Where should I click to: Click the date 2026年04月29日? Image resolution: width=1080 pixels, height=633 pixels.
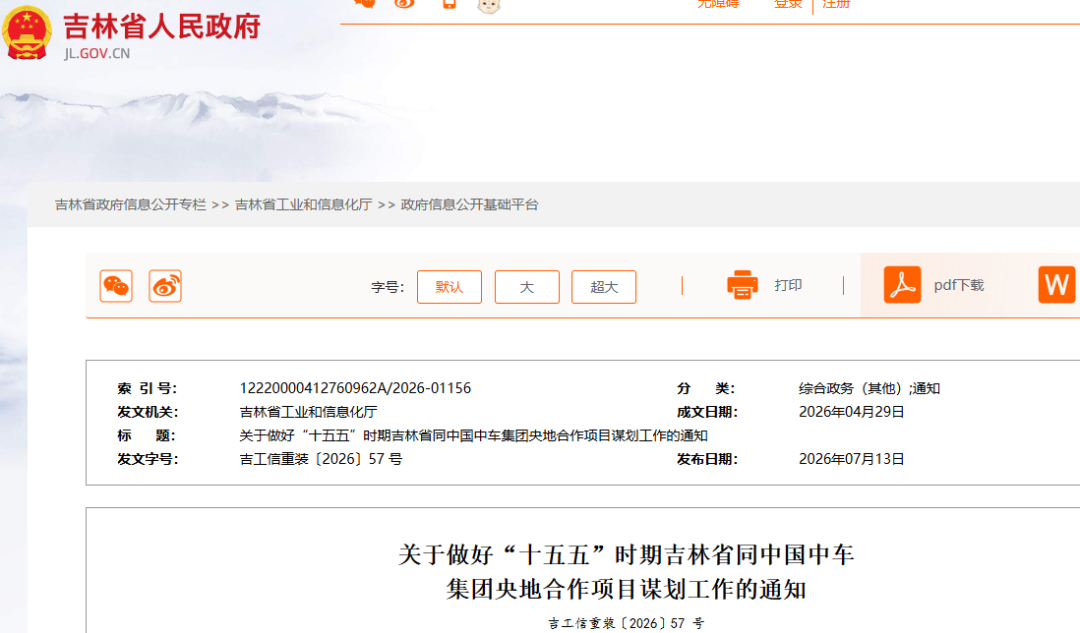coord(851,412)
